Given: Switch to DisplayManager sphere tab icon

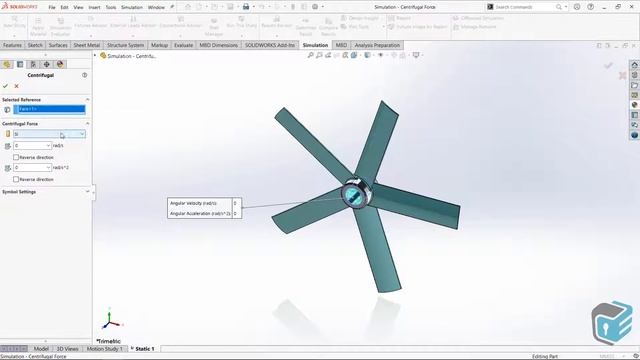Looking at the screenshot, I should point(60,64).
